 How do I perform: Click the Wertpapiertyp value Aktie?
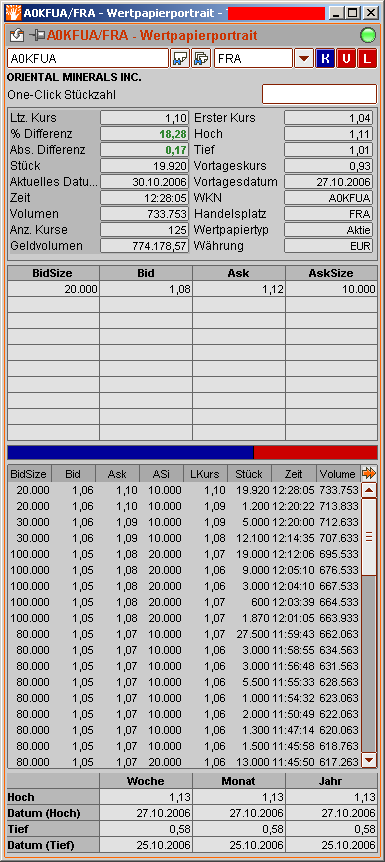click(328, 230)
